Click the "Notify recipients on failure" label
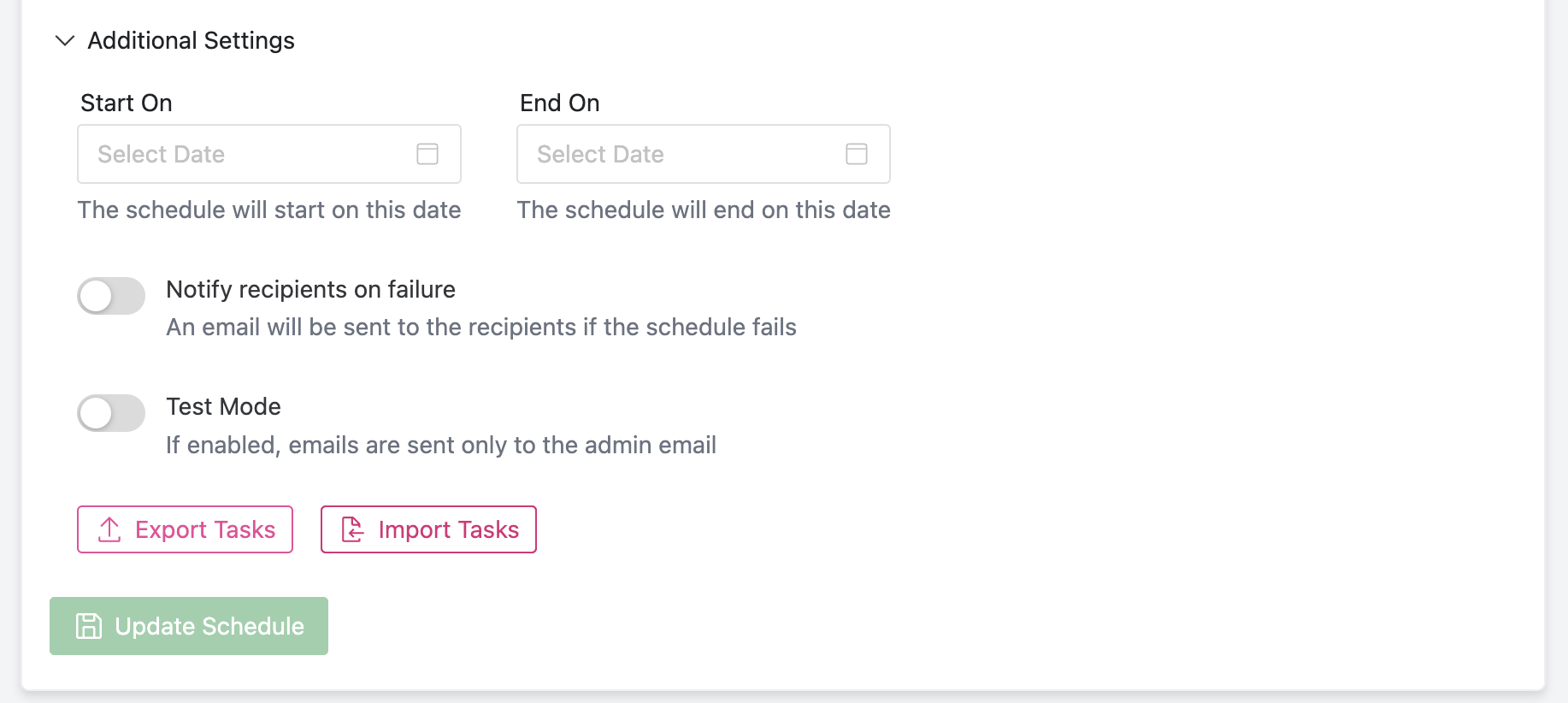 (310, 290)
